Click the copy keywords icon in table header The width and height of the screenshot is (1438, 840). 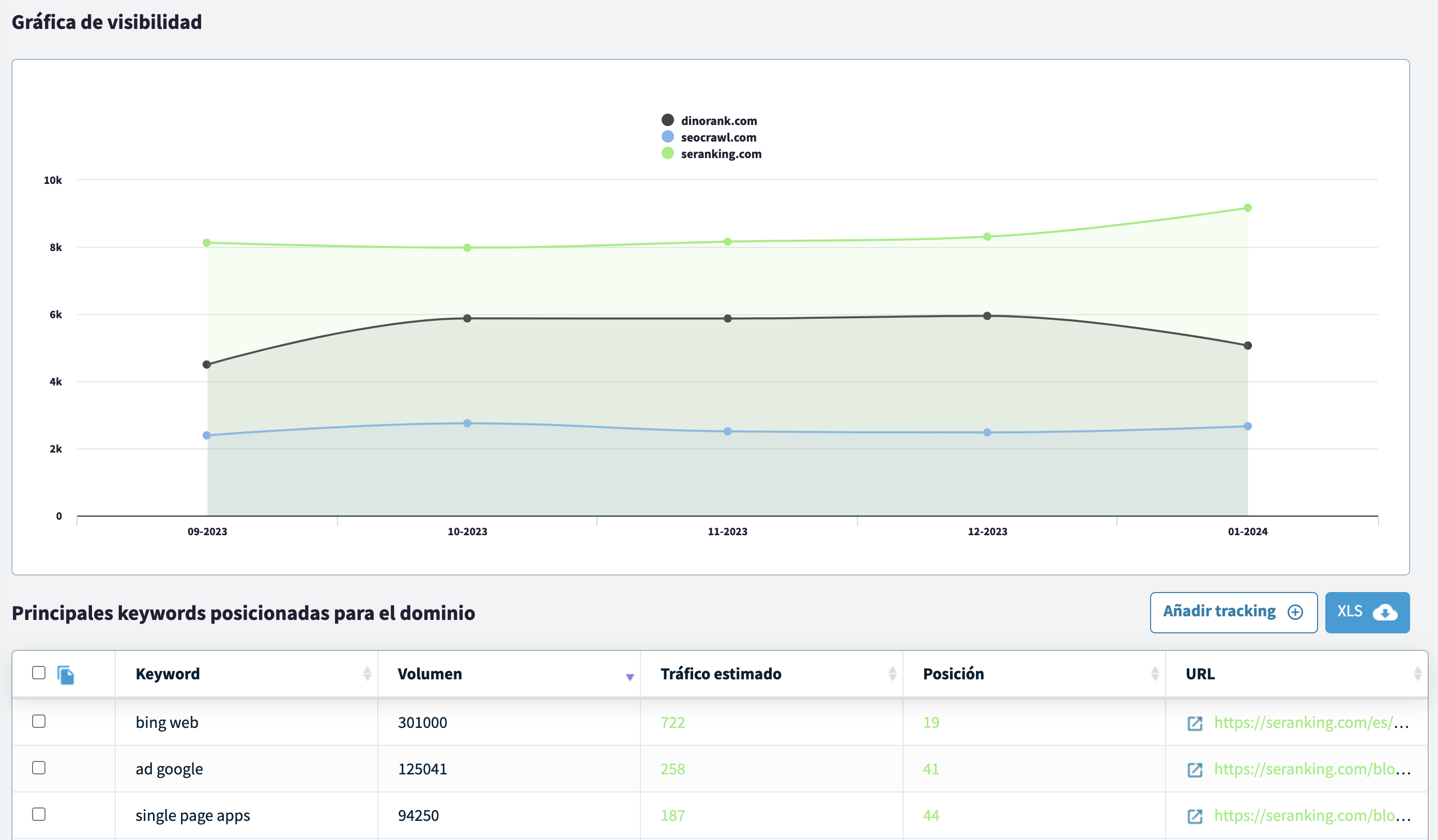[x=66, y=675]
